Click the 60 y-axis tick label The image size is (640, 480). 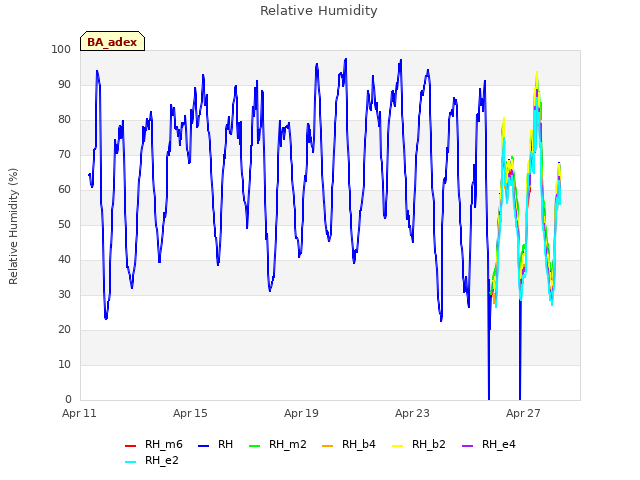click(x=64, y=189)
